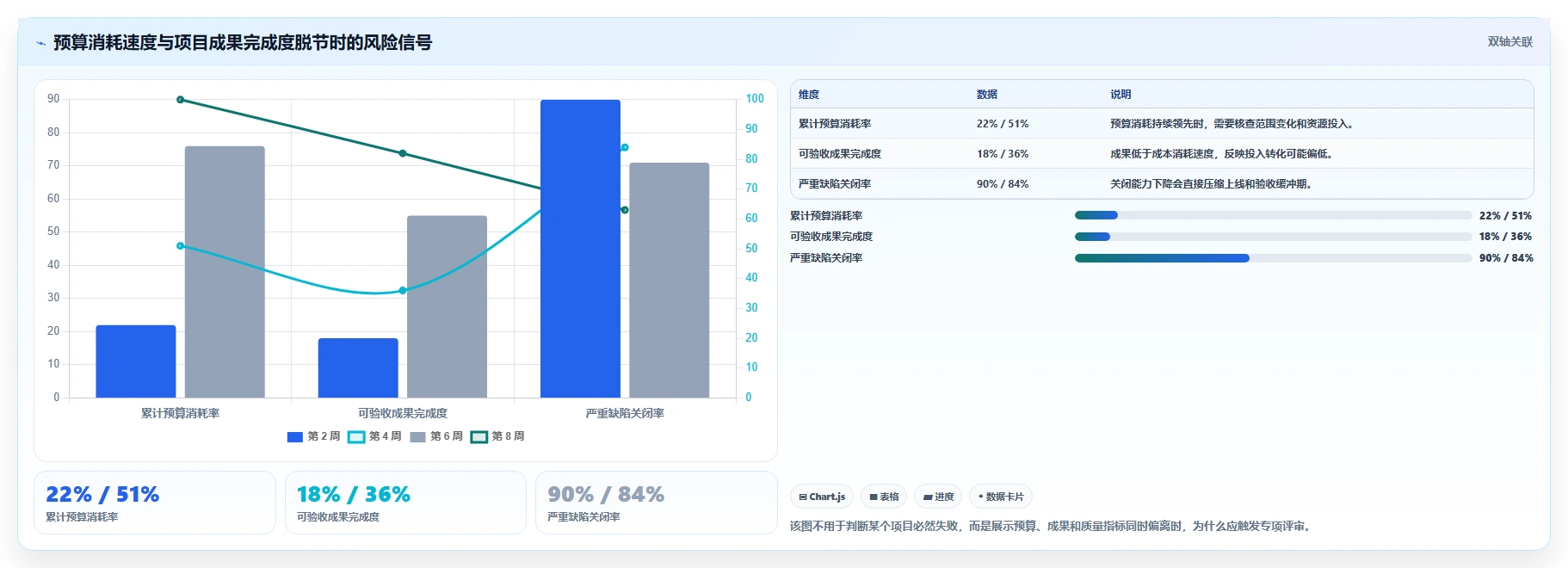
Task: Click the 维度 table column header
Action: tap(809, 95)
